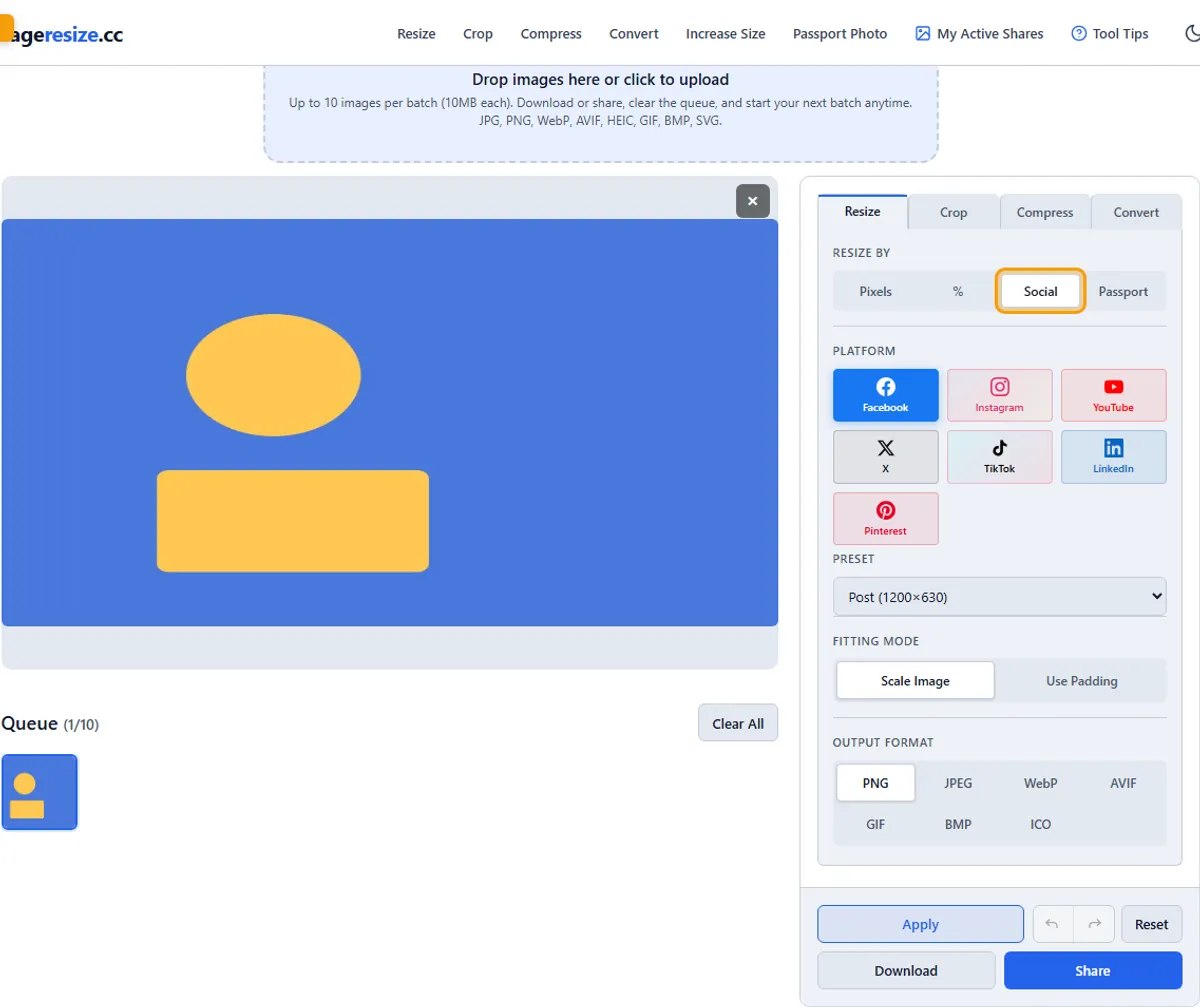Select the queued image thumbnail
This screenshot has width=1200, height=1007.
(x=39, y=792)
